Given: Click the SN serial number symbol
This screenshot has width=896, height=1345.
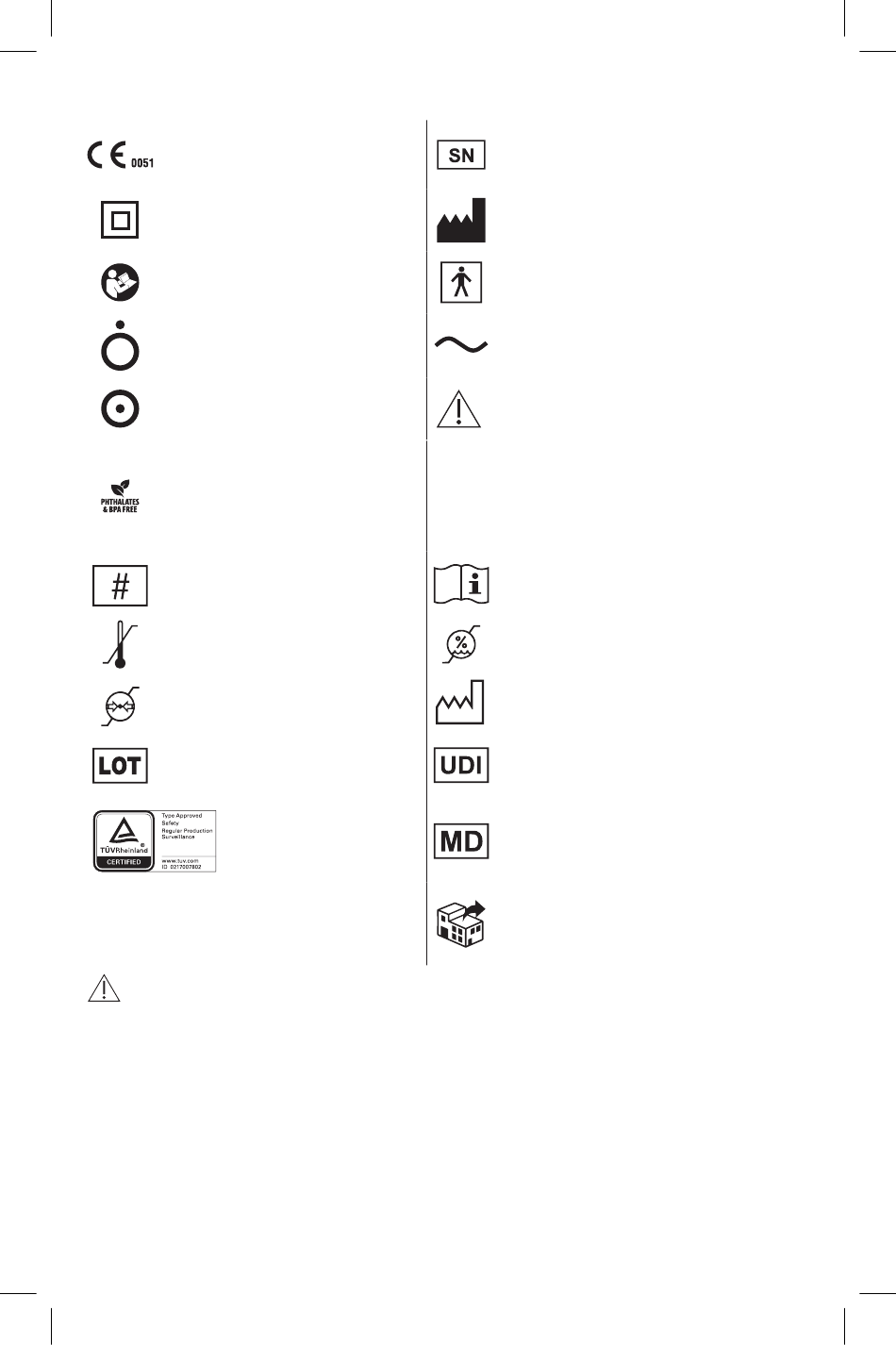Looking at the screenshot, I should 461,155.
